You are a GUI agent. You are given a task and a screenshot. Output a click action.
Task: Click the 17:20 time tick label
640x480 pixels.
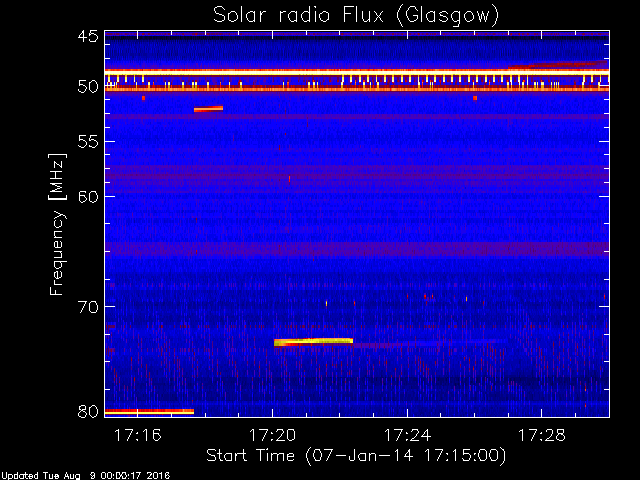pyautogui.click(x=272, y=435)
